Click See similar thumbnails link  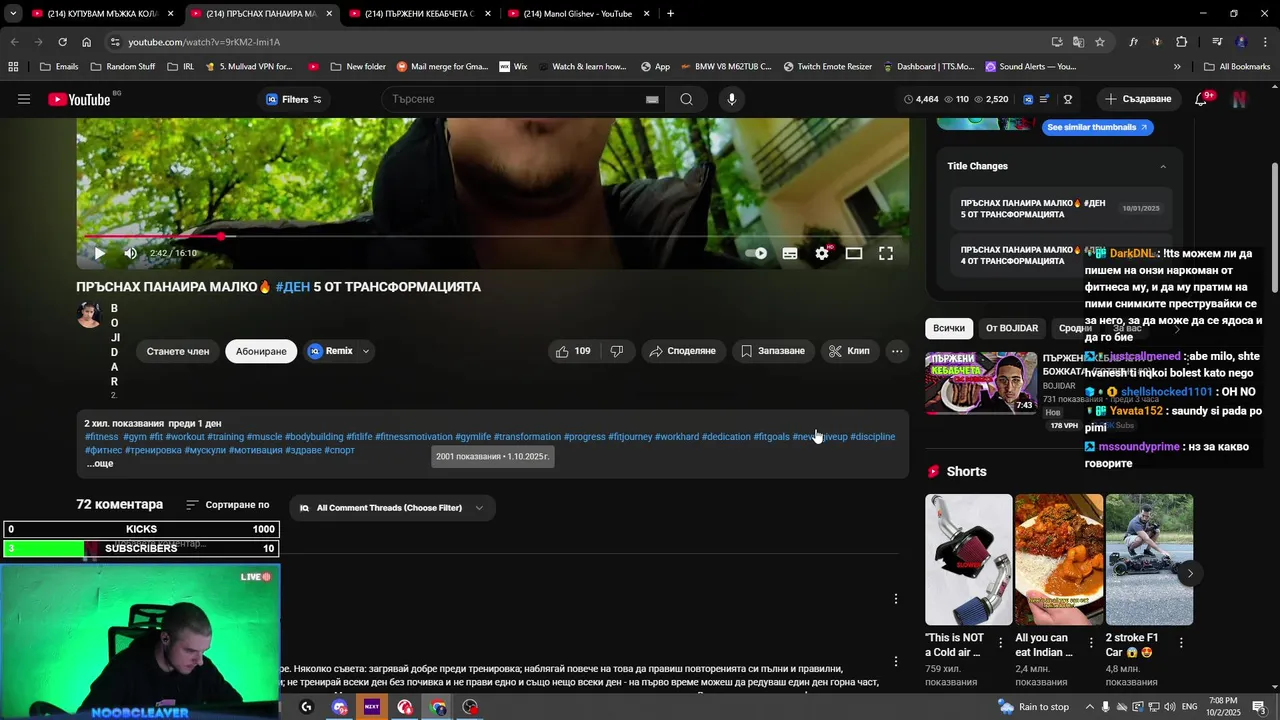1097,127
